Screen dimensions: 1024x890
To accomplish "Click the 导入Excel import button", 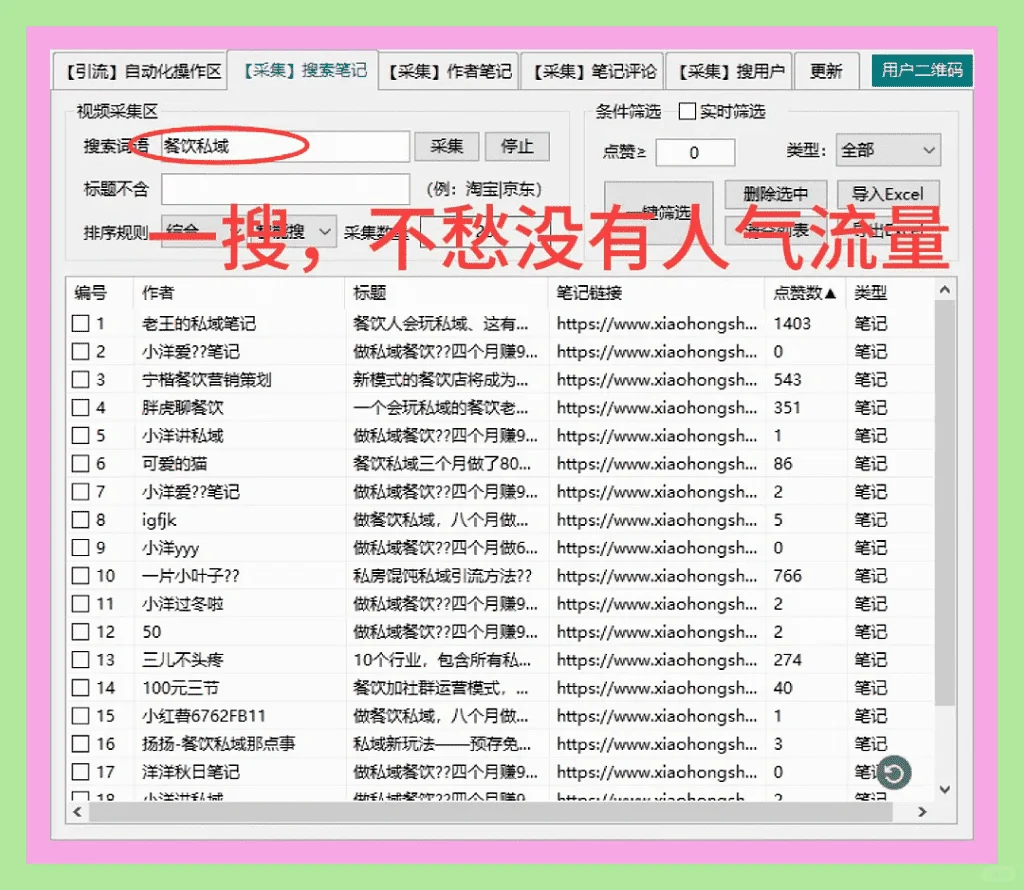I will pyautogui.click(x=887, y=193).
